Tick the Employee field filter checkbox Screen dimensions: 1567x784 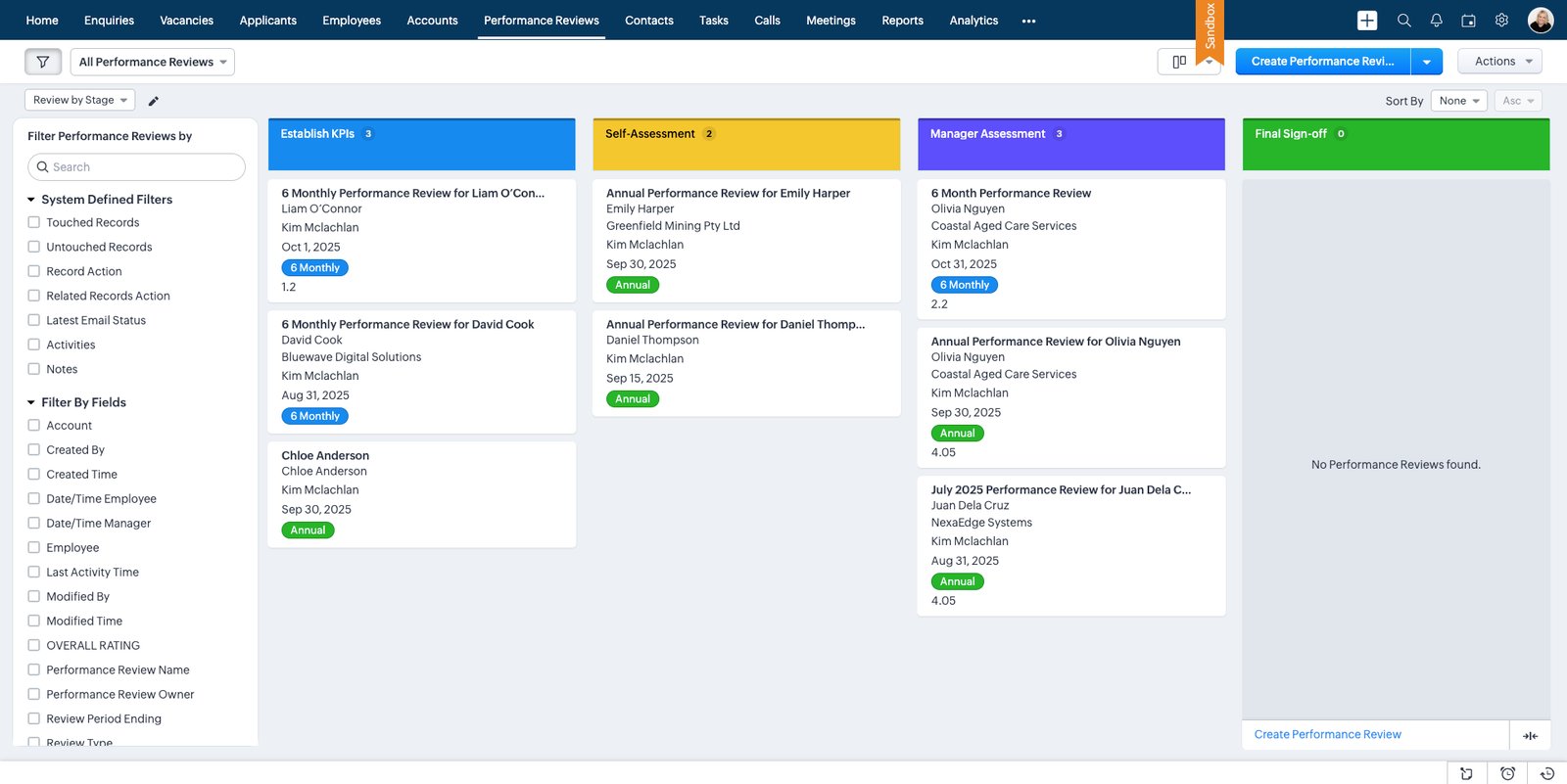tap(34, 547)
